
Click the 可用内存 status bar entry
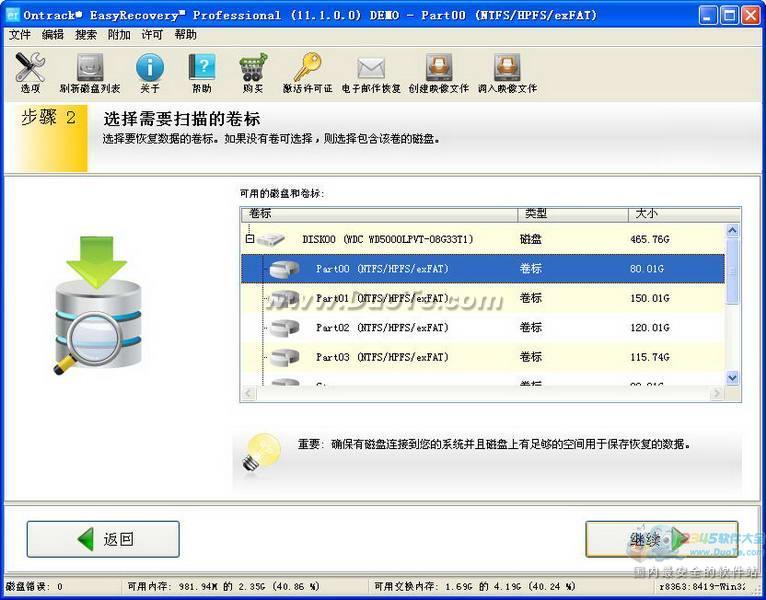223,586
